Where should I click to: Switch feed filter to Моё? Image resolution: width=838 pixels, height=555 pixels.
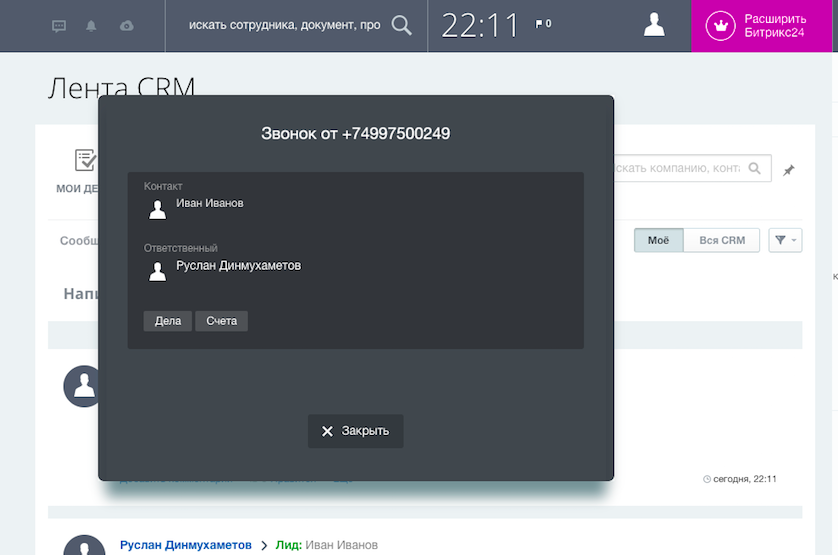coord(658,240)
